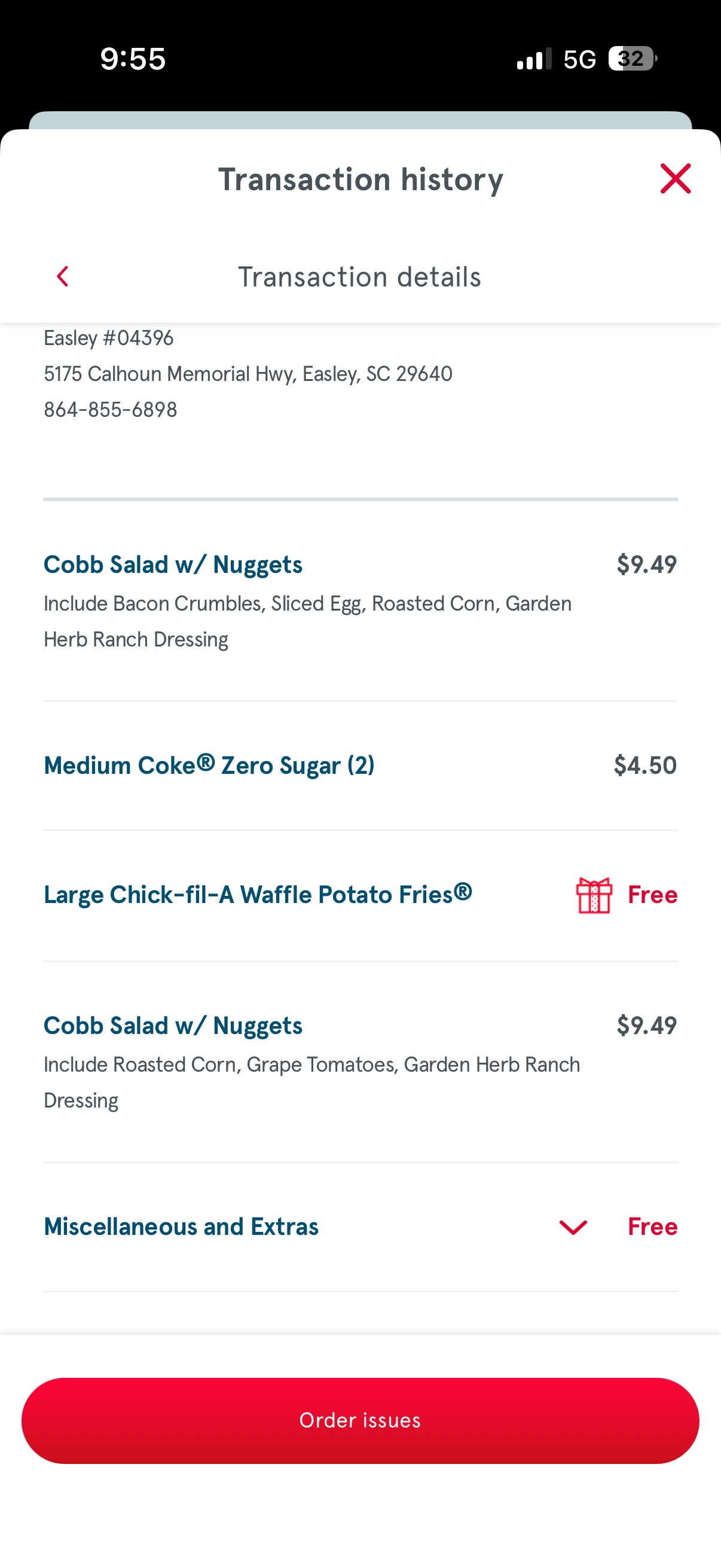Tap the 9:55 status bar clock
721x1568 pixels.
pyautogui.click(x=133, y=59)
